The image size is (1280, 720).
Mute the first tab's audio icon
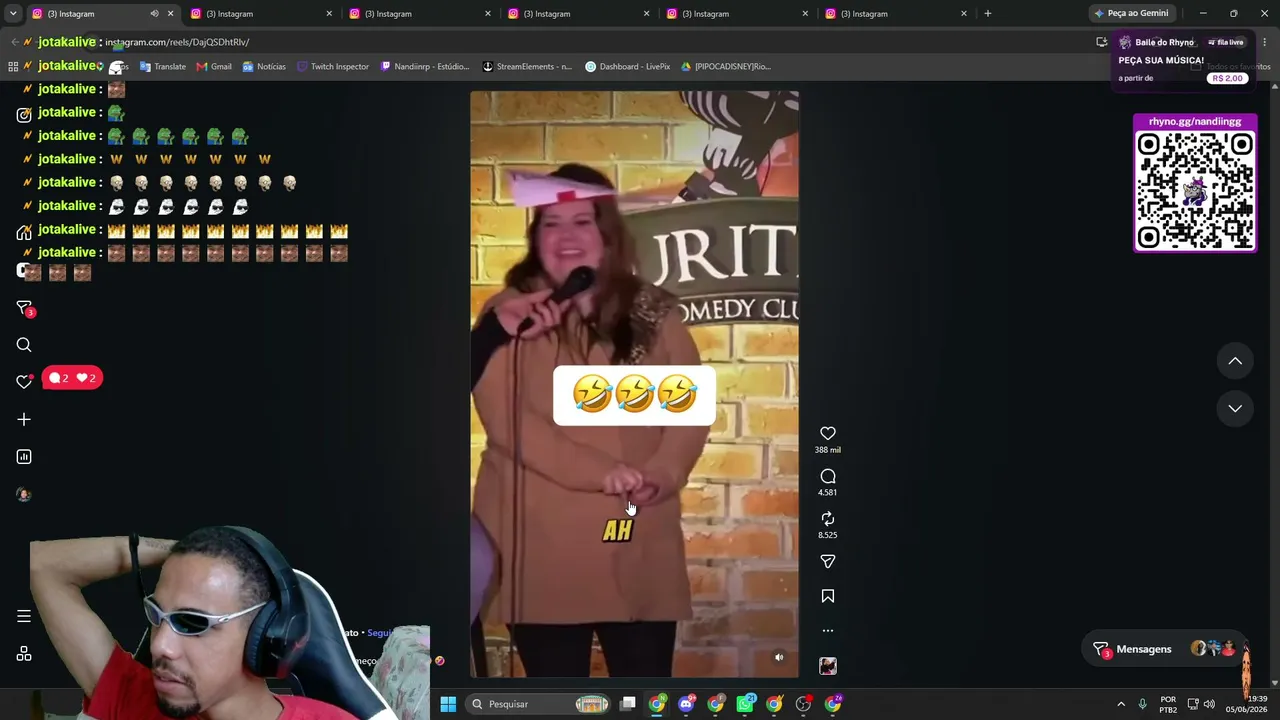pyautogui.click(x=154, y=14)
